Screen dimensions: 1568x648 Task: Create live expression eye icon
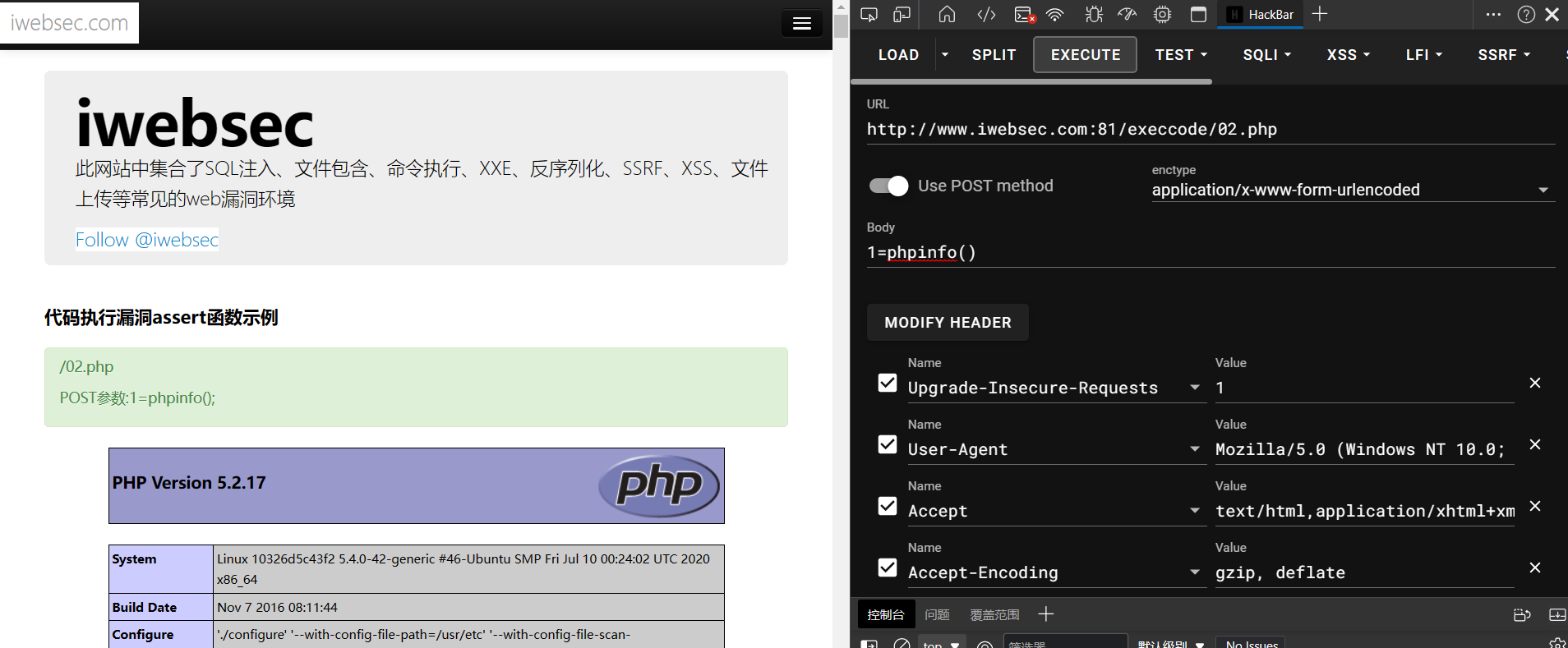985,644
